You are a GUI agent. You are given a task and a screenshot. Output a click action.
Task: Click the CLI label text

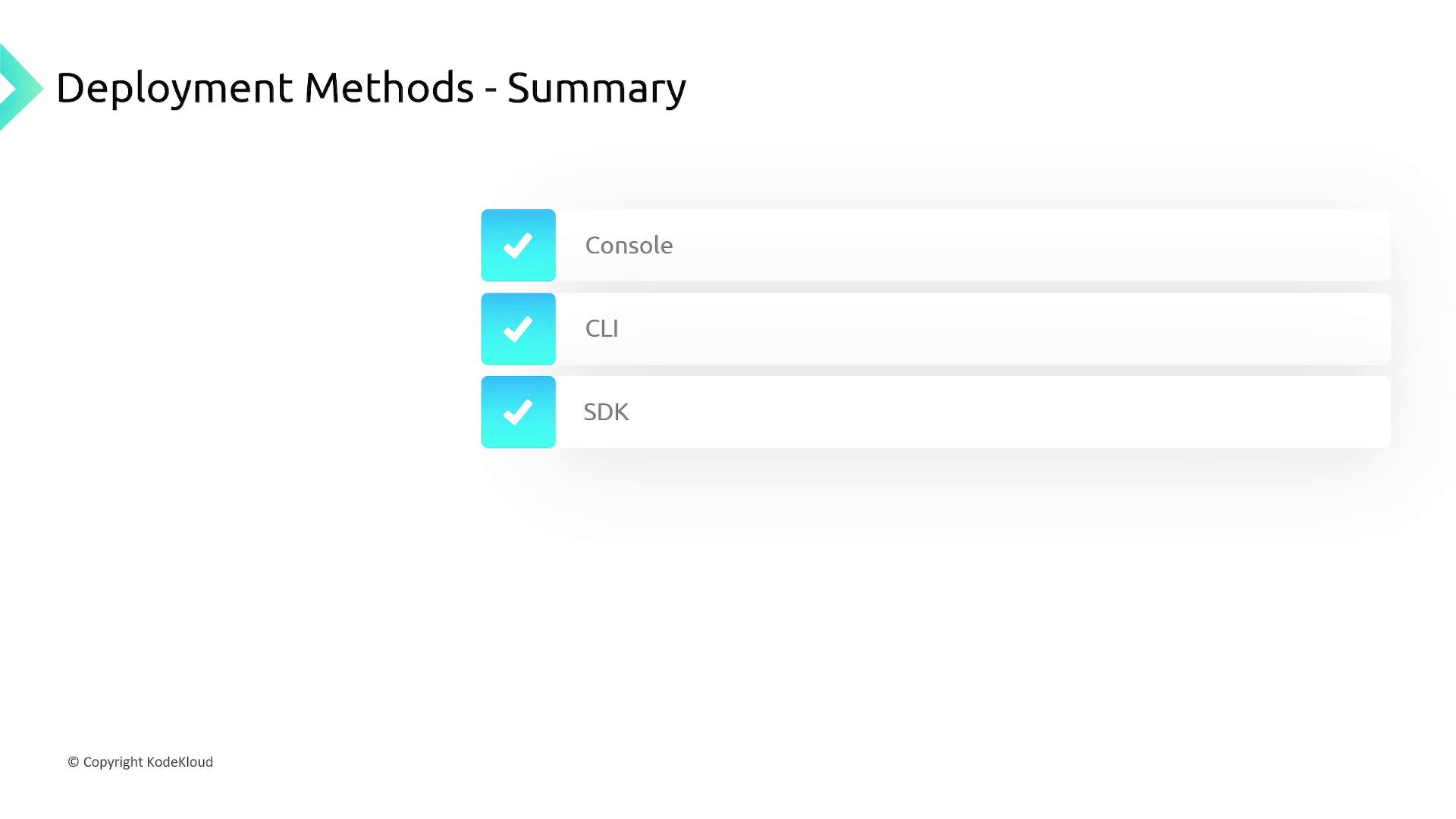click(x=601, y=329)
